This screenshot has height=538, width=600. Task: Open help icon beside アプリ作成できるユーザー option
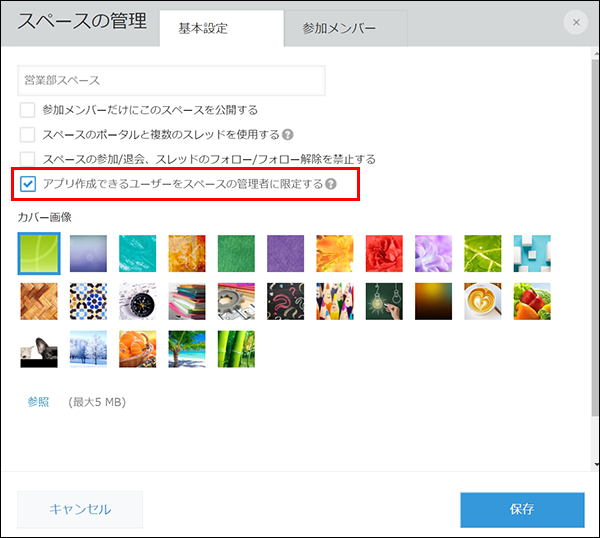[331, 184]
